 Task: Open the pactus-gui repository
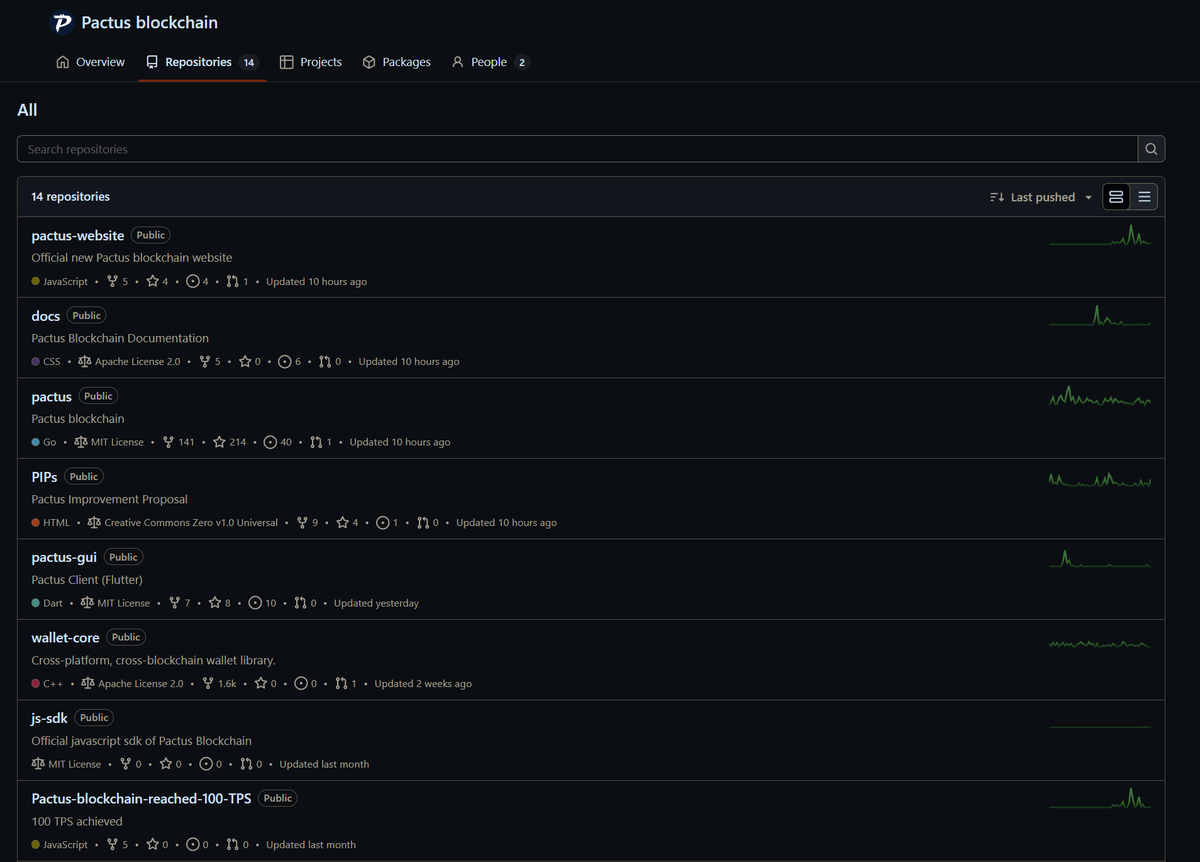point(64,557)
